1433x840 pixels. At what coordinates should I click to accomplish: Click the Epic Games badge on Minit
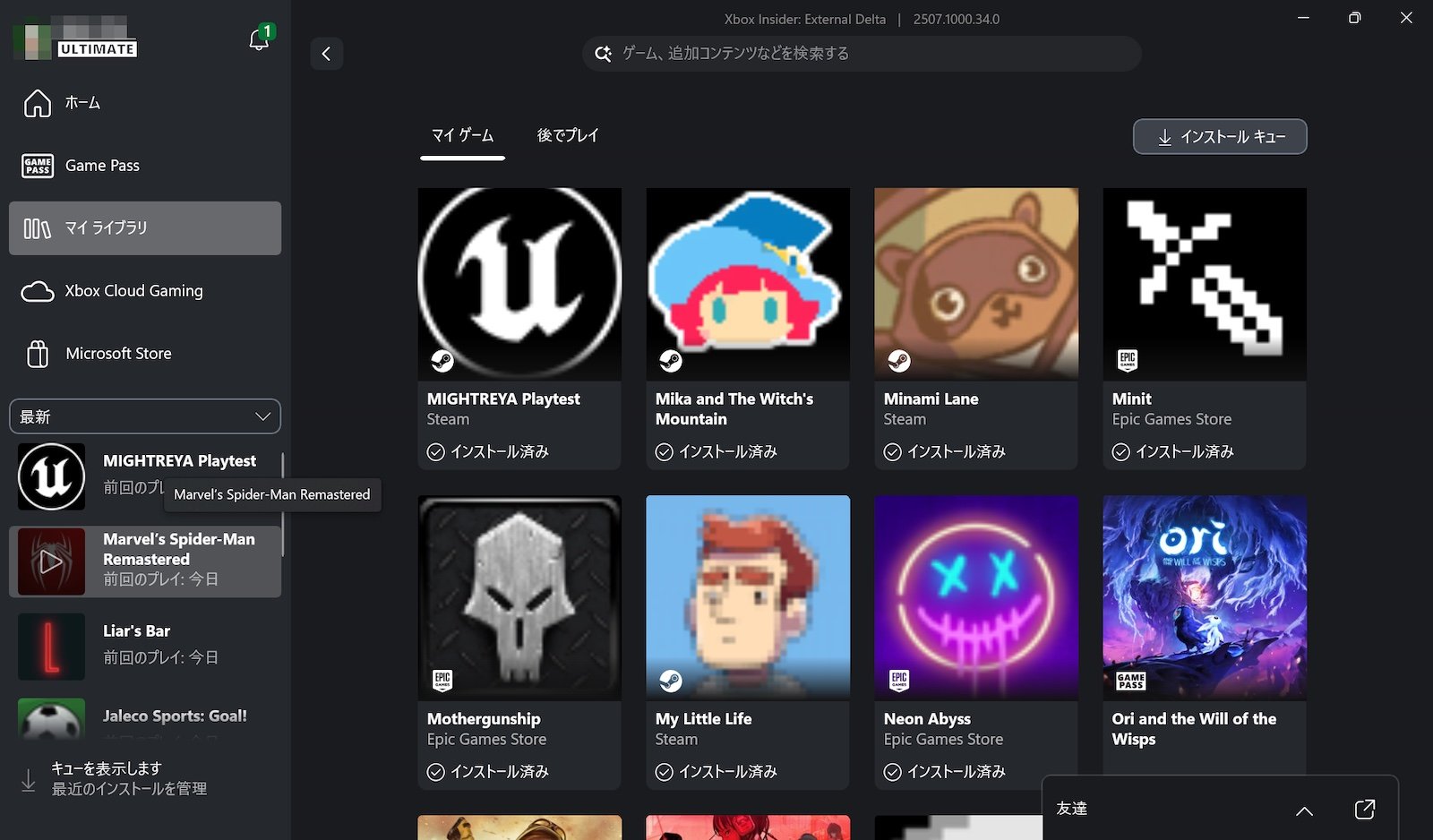click(x=1128, y=360)
